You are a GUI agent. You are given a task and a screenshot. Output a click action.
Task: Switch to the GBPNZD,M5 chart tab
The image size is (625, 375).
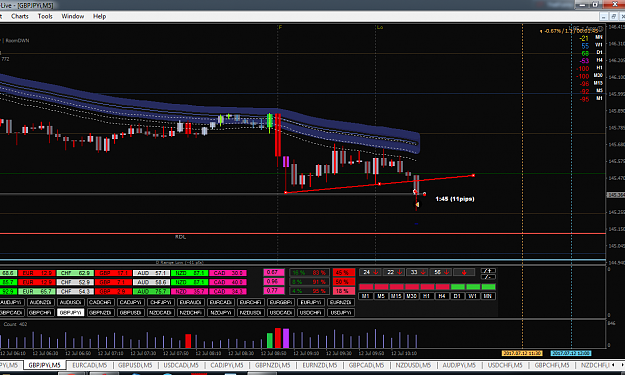click(273, 365)
